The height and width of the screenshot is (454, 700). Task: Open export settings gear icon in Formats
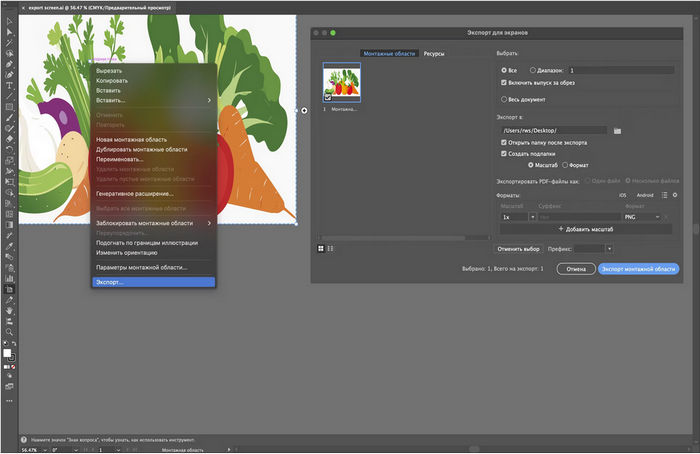pos(675,194)
